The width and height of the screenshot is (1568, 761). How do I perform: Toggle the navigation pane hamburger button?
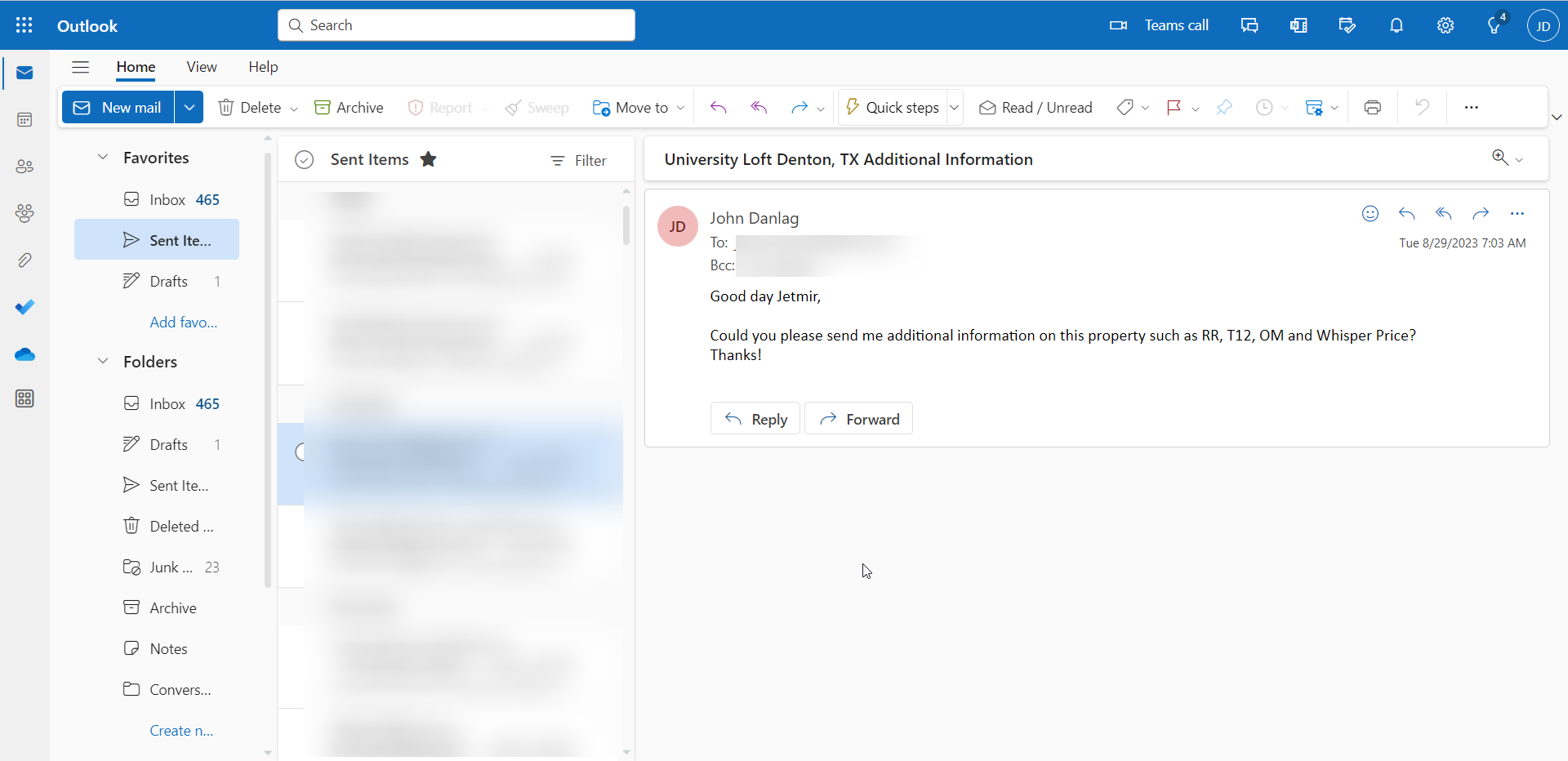(x=80, y=67)
